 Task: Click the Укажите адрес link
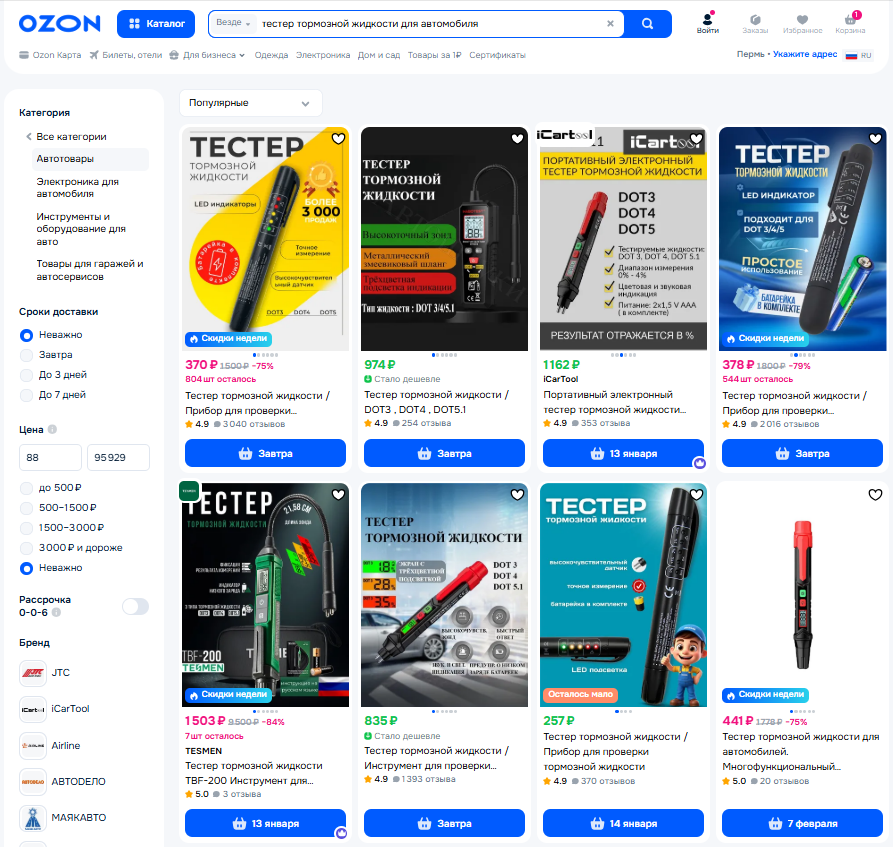tap(805, 54)
